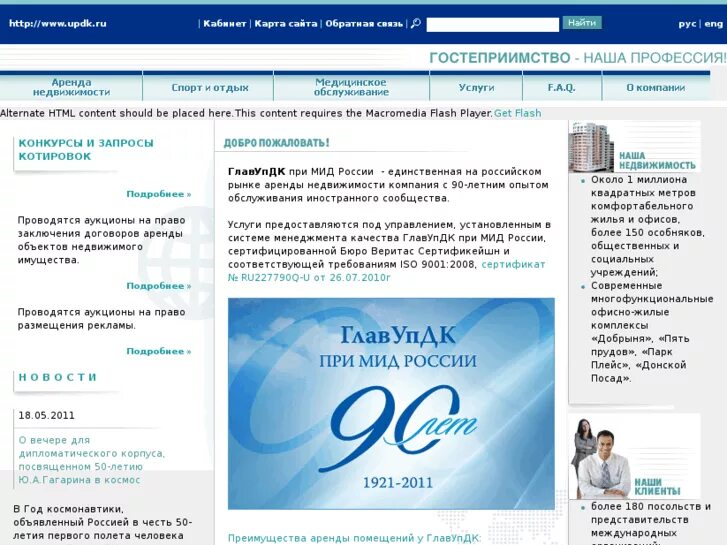Open Обратная связь link
The width and height of the screenshot is (727, 545).
point(364,24)
